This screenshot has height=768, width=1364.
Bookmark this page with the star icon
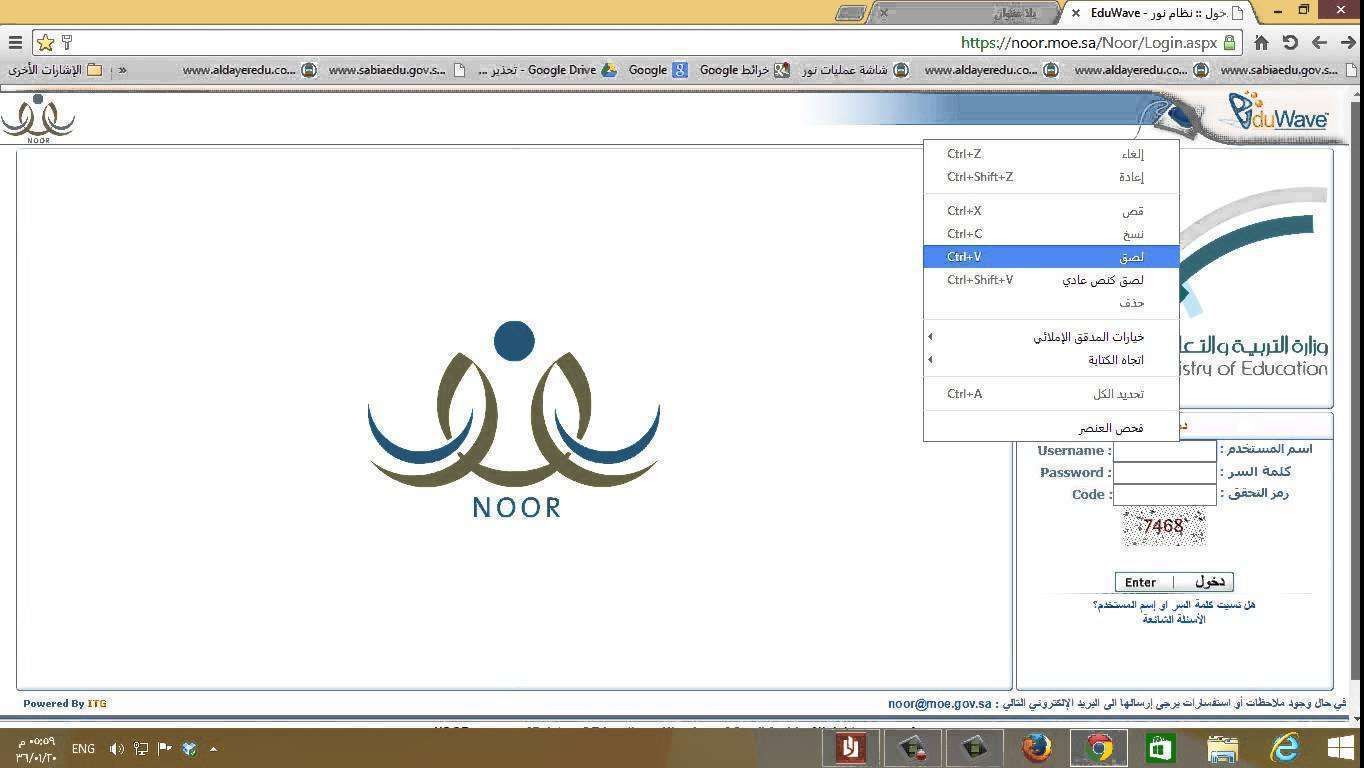(x=45, y=43)
